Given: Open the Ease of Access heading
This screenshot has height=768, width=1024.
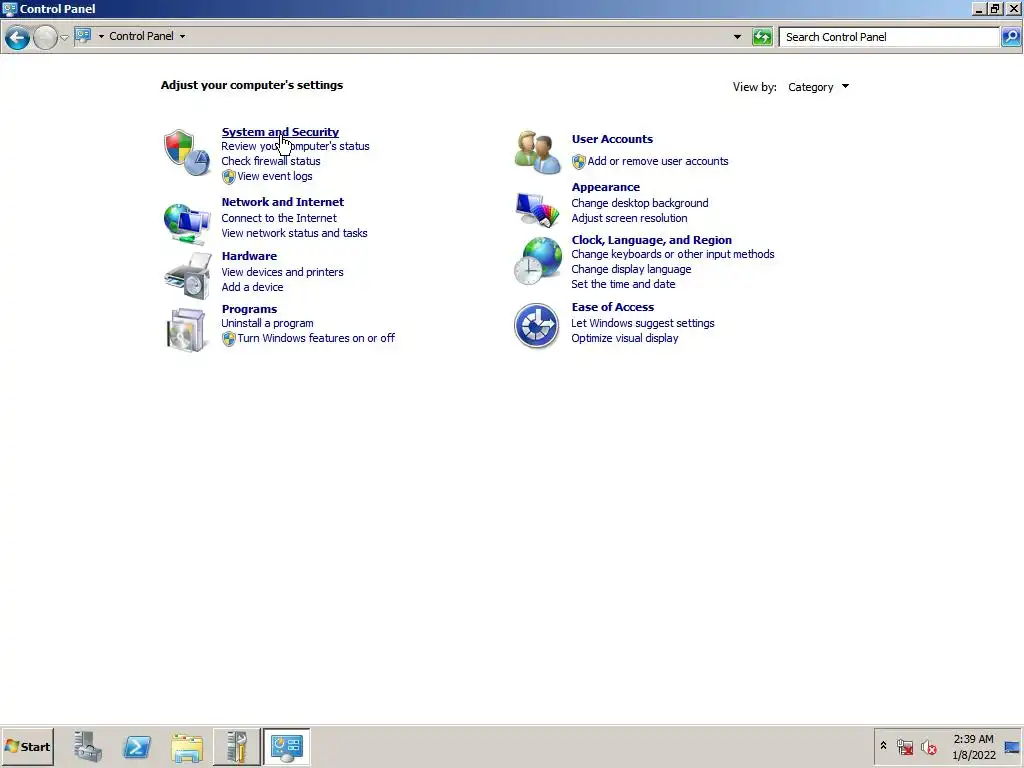Looking at the screenshot, I should tap(613, 307).
